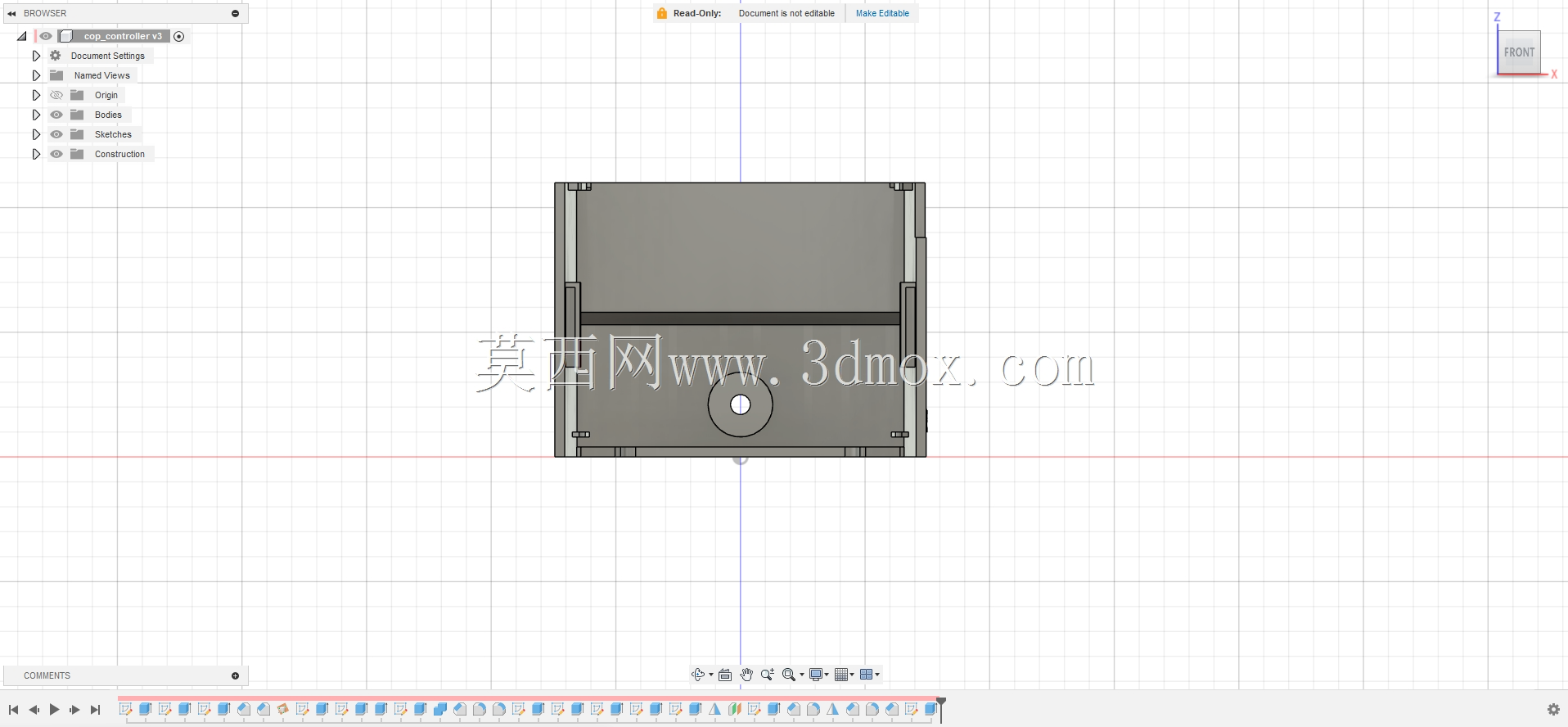Expand the Comments panel button
Viewport: 1568px width, 727px height.
tap(236, 675)
